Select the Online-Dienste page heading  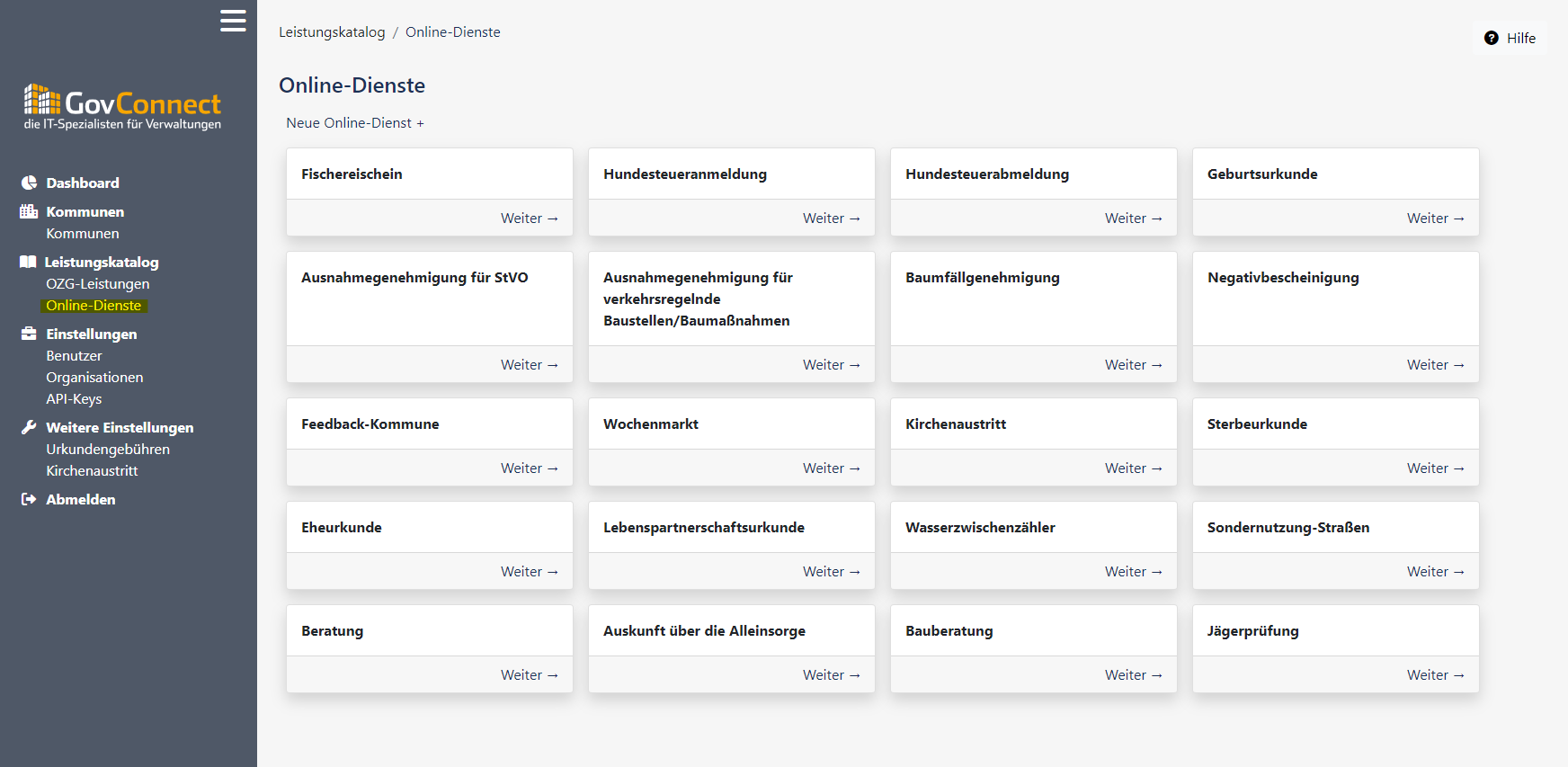point(352,85)
